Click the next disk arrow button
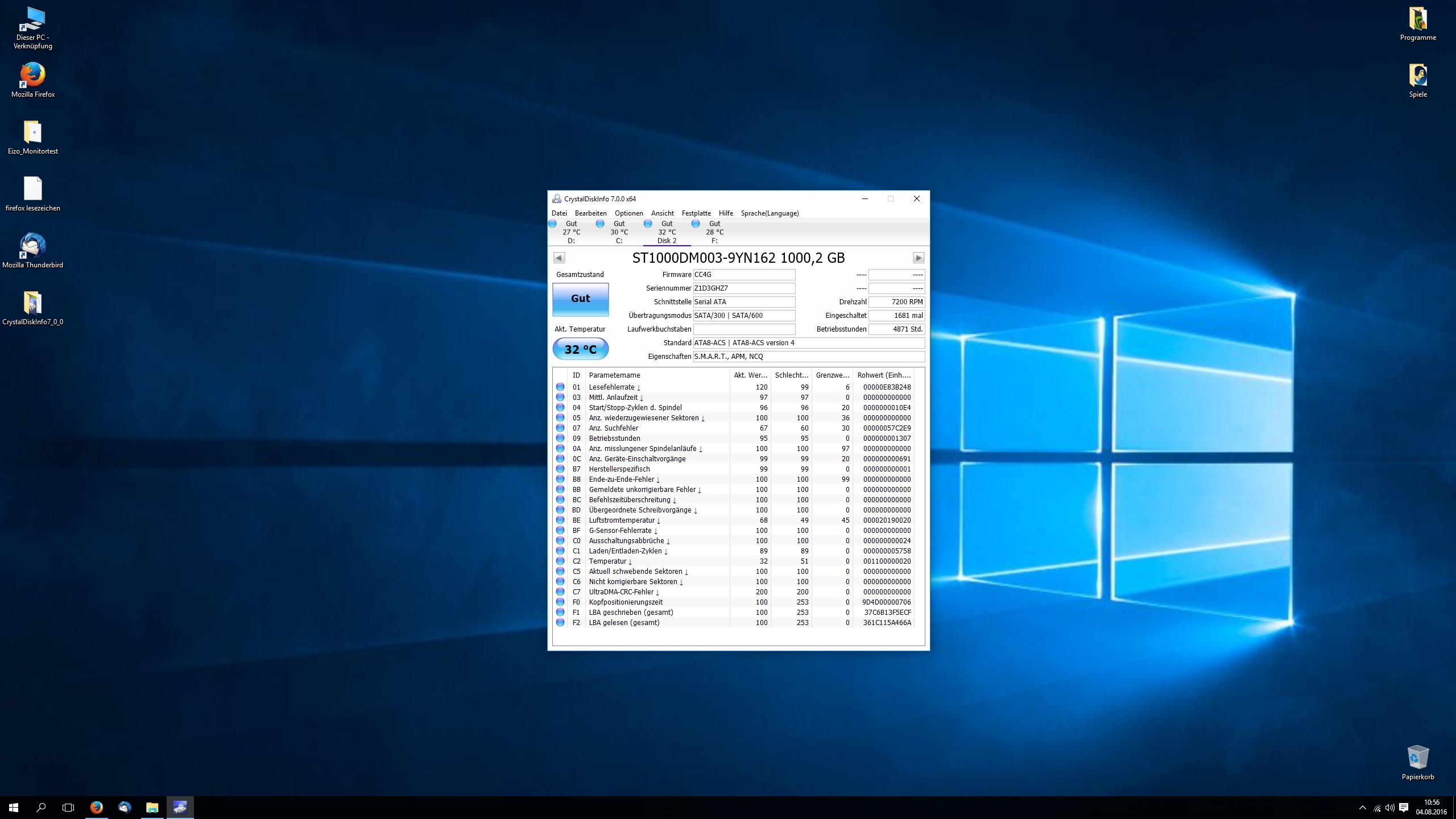Viewport: 1456px width, 819px height. click(918, 258)
